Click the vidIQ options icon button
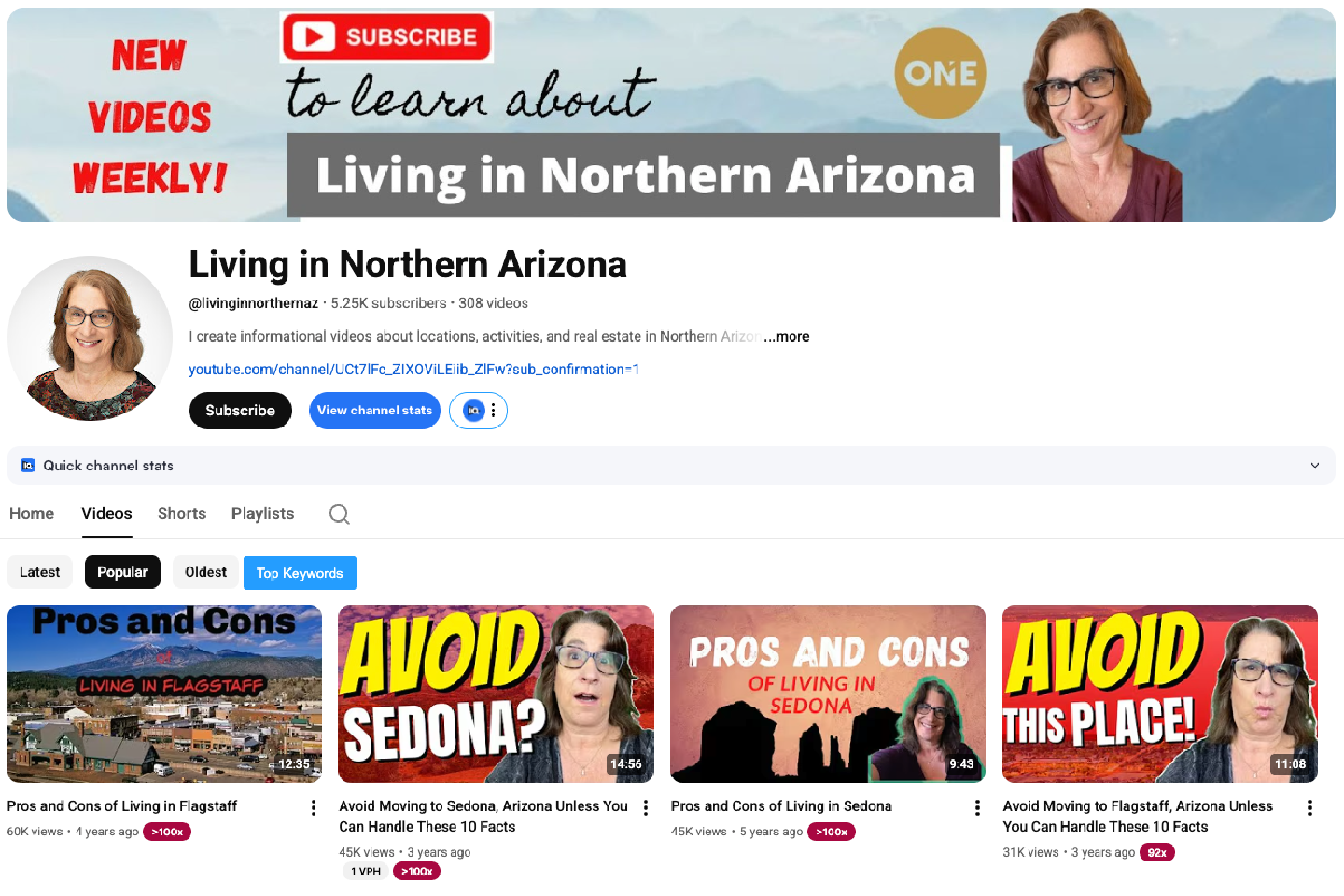1344x896 pixels. [478, 411]
